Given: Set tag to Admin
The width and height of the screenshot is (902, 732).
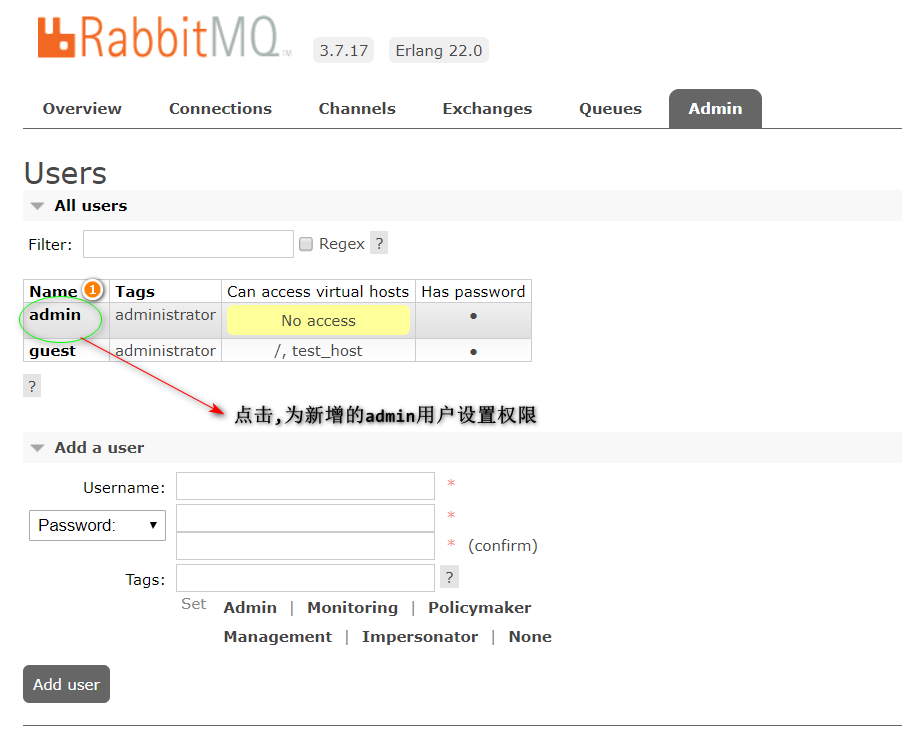Looking at the screenshot, I should tap(250, 608).
